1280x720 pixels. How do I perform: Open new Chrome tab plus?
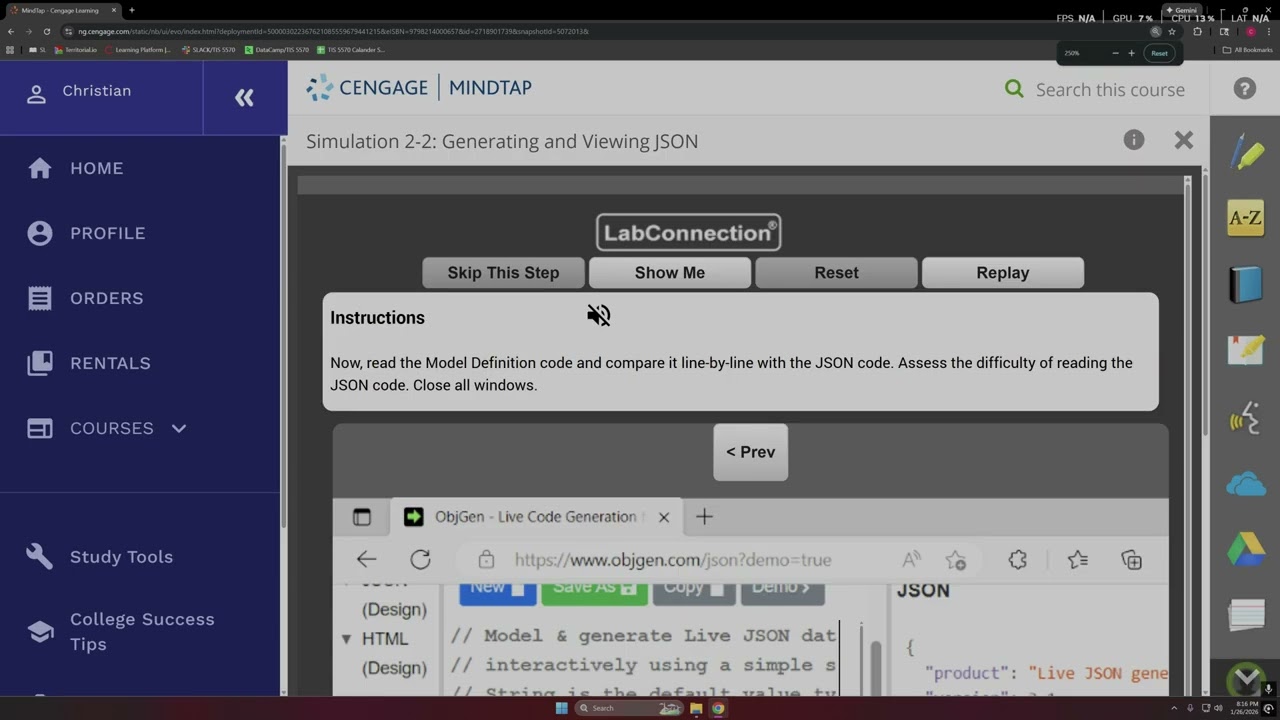tap(131, 10)
